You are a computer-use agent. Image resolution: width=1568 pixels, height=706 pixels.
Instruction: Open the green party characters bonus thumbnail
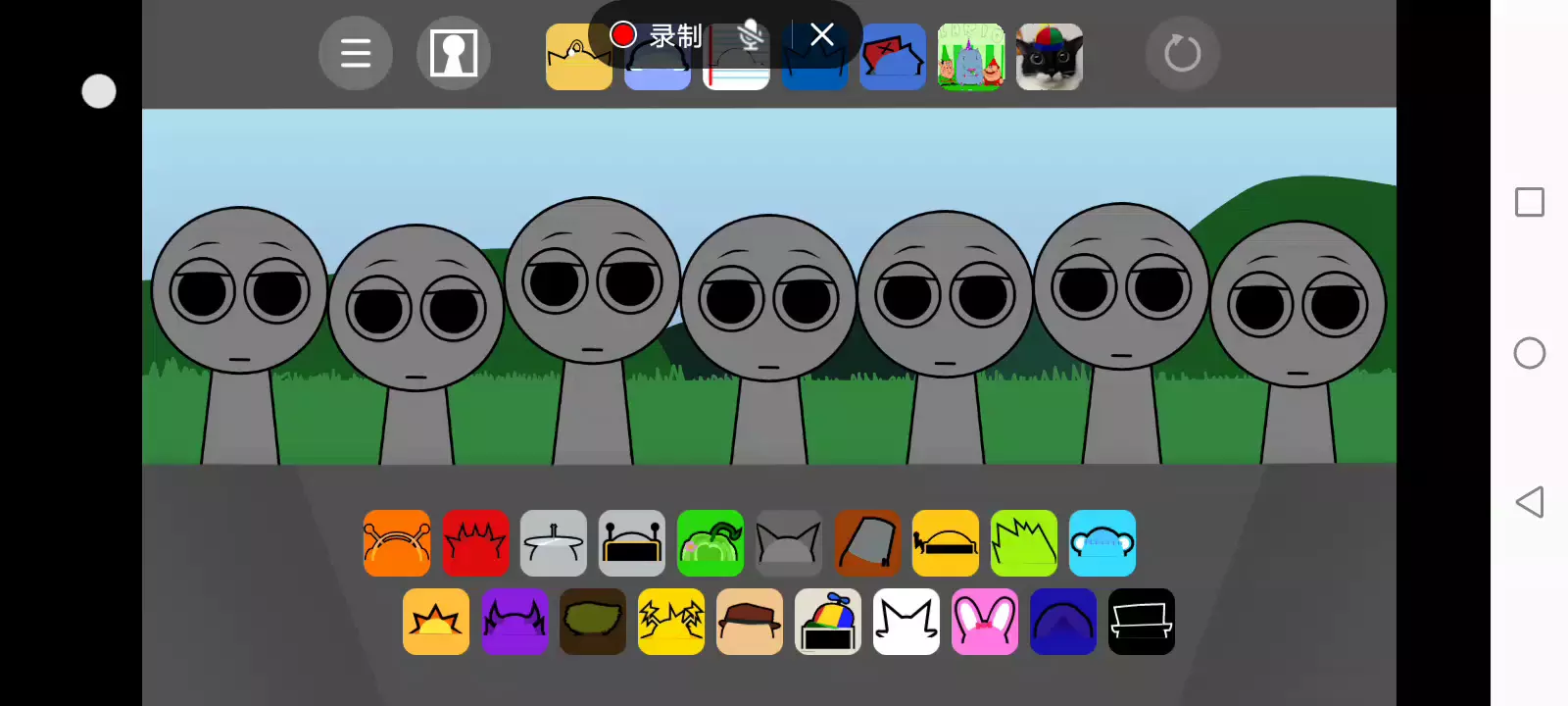(x=971, y=57)
